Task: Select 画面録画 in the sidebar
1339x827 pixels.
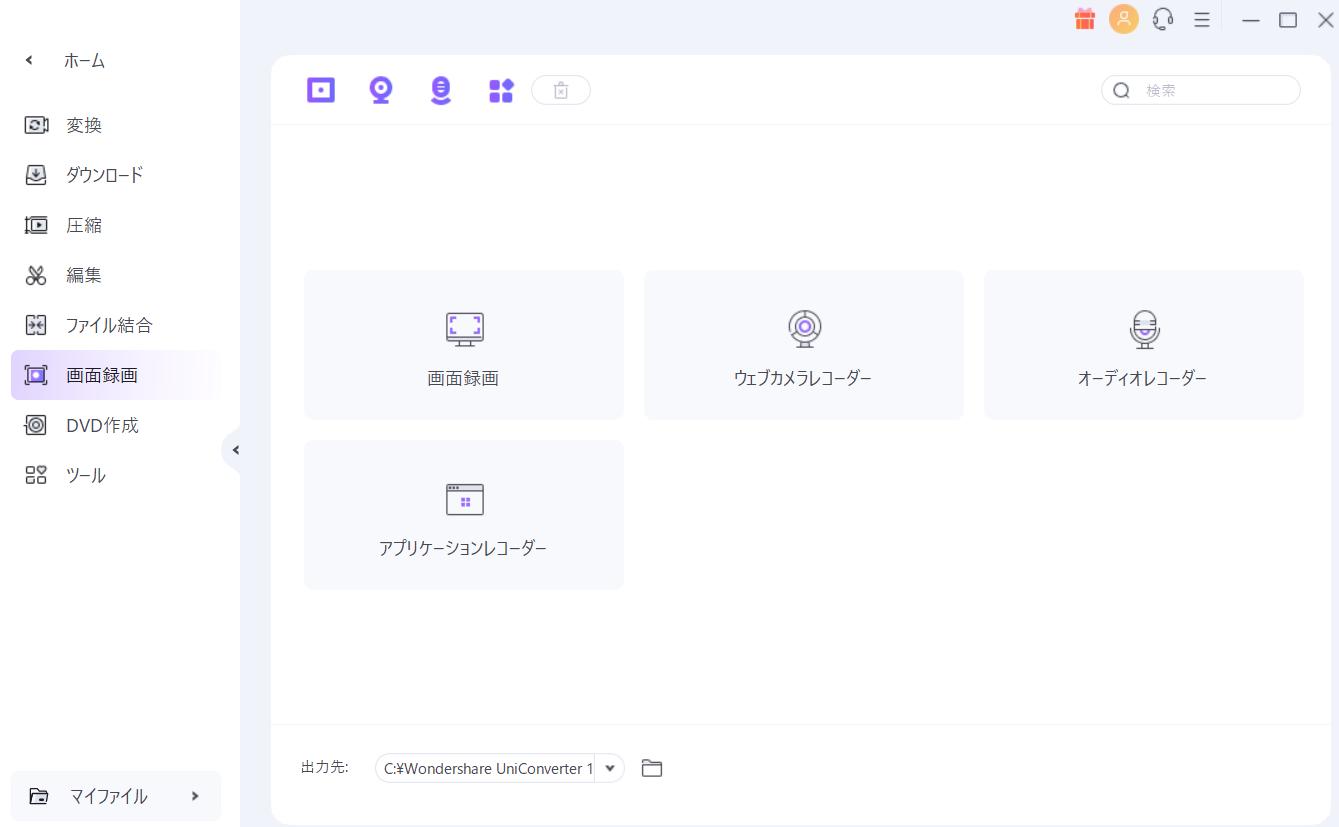Action: click(x=116, y=375)
